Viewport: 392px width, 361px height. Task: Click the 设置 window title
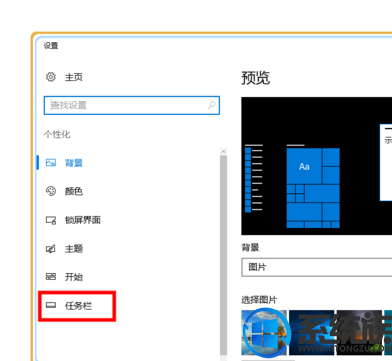pyautogui.click(x=51, y=46)
